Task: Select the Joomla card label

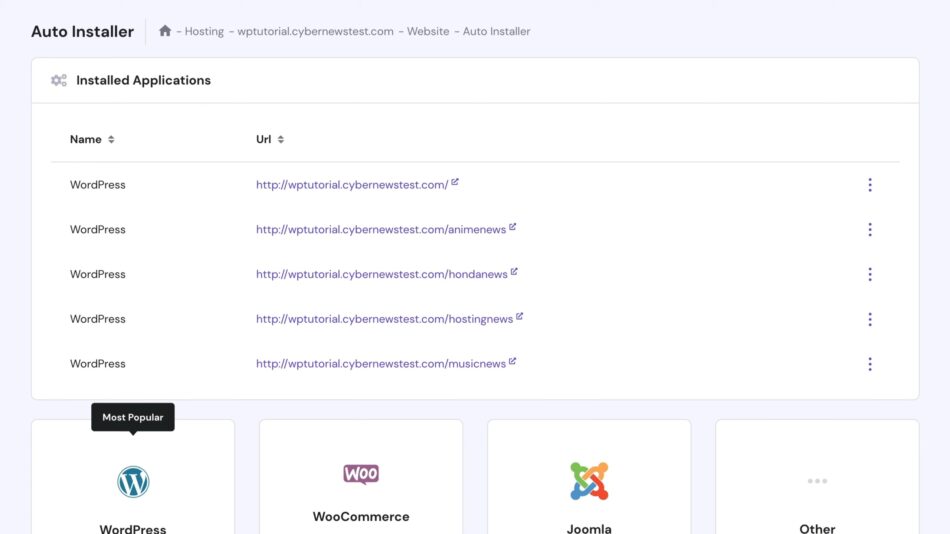Action: 589,528
